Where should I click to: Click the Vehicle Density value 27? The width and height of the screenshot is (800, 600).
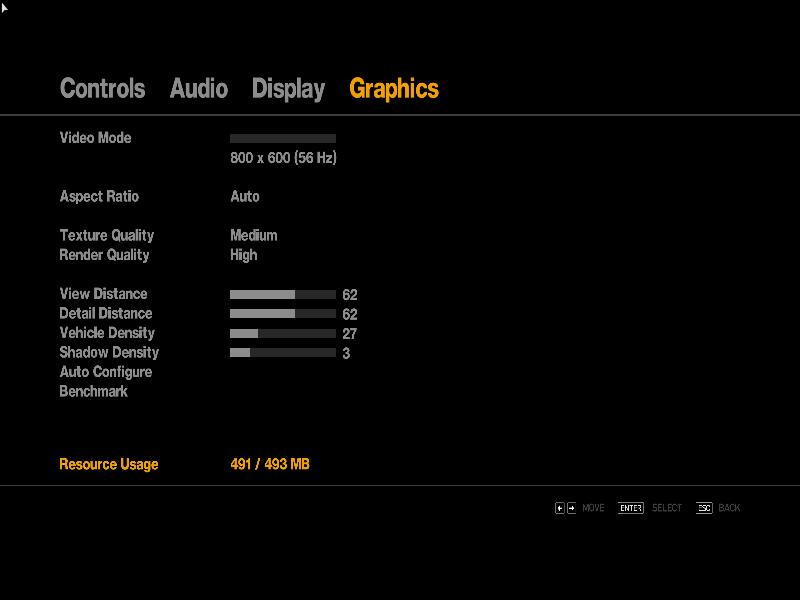tap(349, 334)
